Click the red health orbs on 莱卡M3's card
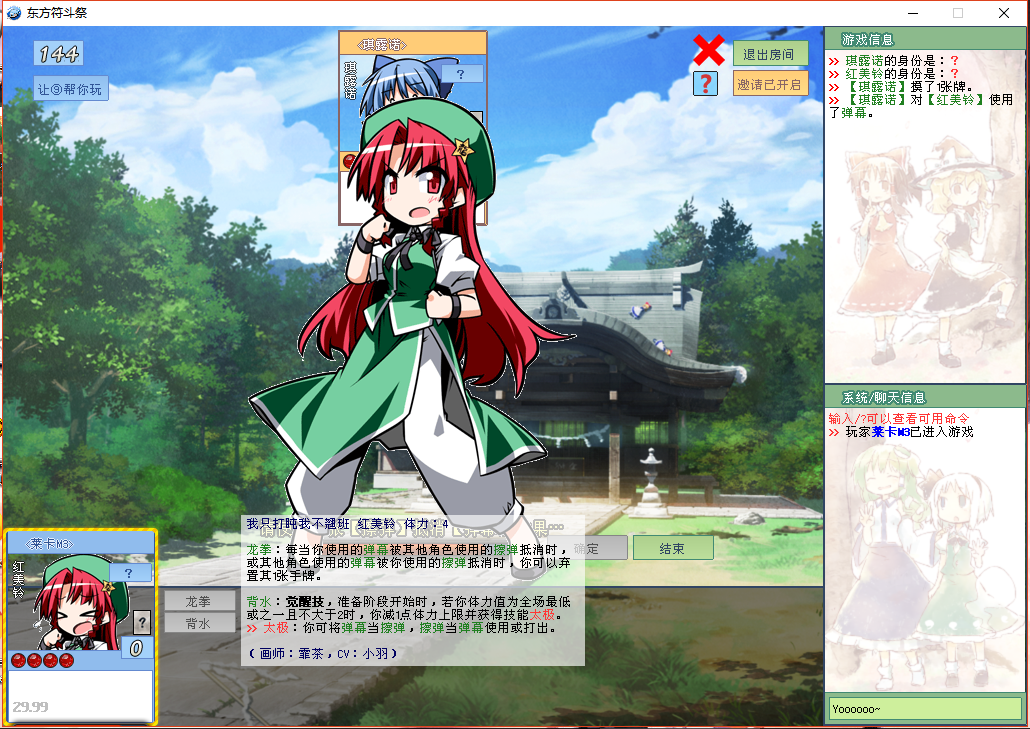The image size is (1030, 729). [43, 660]
